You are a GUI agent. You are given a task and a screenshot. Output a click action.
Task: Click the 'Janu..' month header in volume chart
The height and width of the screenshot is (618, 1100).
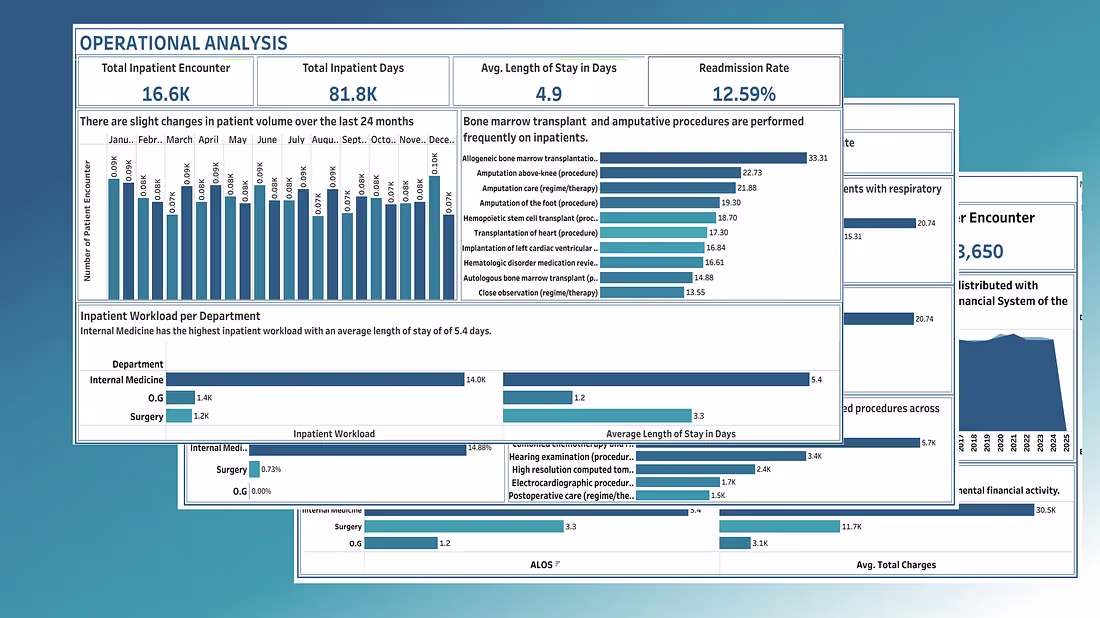pos(121,140)
